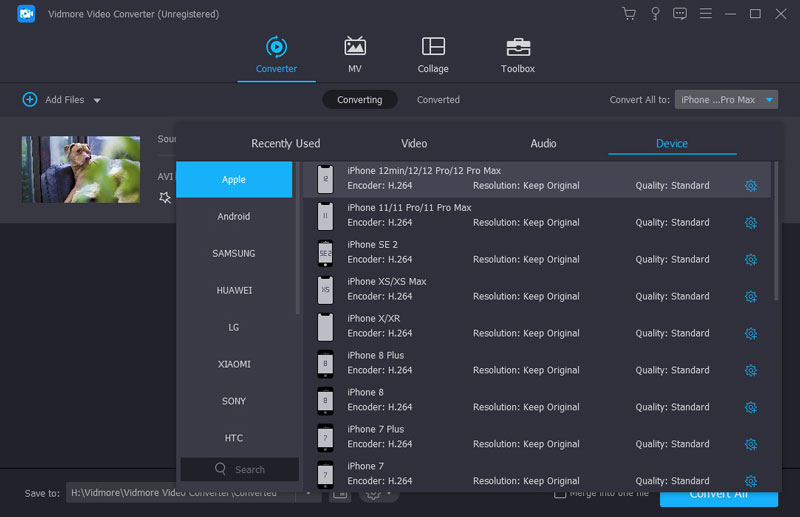Open the MV module icon

(x=354, y=47)
